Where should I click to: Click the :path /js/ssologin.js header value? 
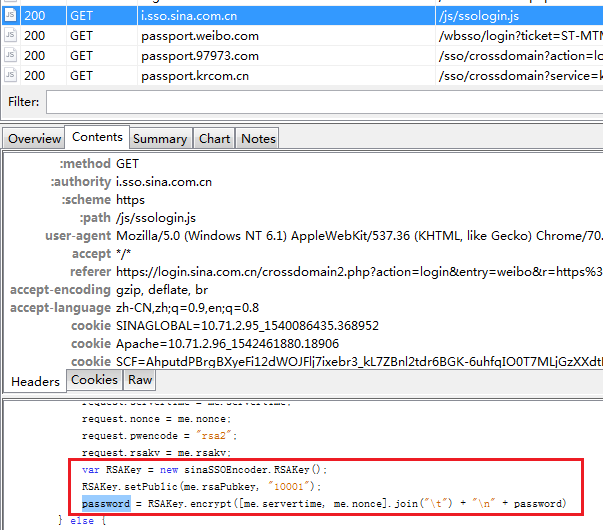click(x=156, y=218)
